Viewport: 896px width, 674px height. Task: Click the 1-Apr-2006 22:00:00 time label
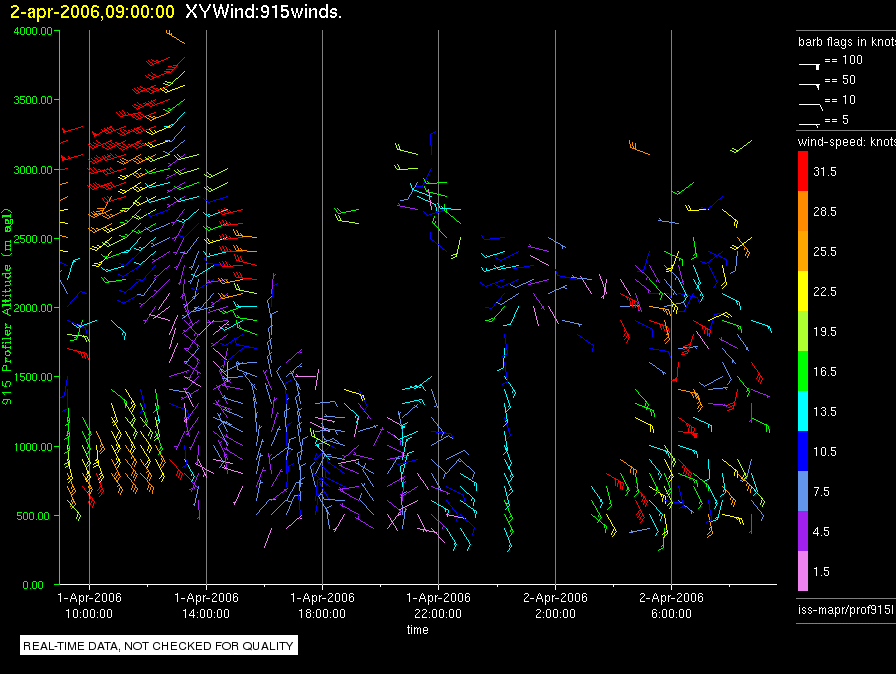click(438, 605)
